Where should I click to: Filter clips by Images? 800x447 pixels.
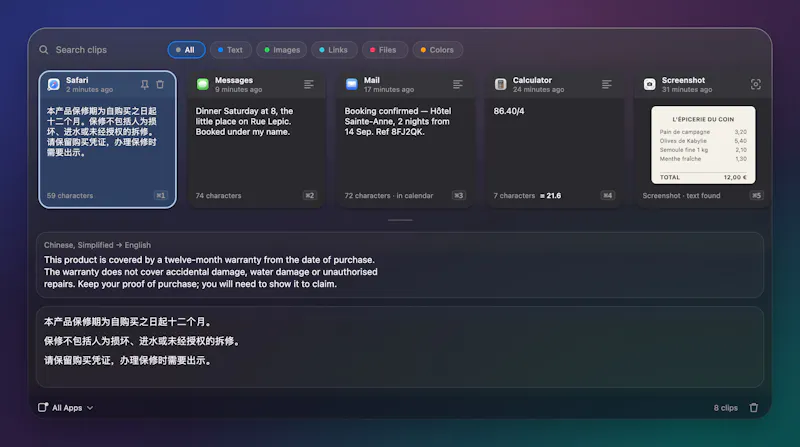[x=282, y=49]
